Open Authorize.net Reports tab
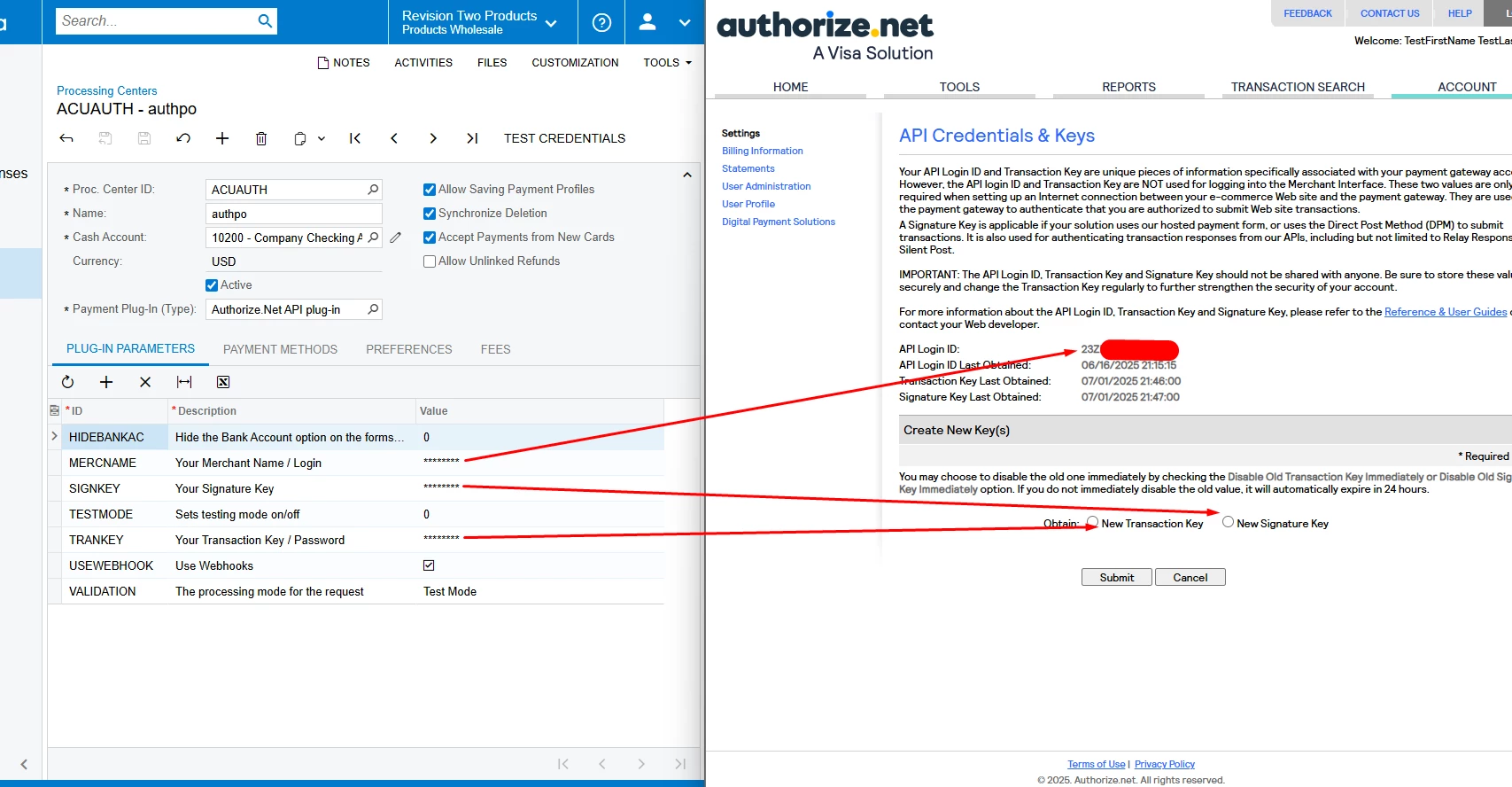The width and height of the screenshot is (1512, 787). [x=1128, y=87]
